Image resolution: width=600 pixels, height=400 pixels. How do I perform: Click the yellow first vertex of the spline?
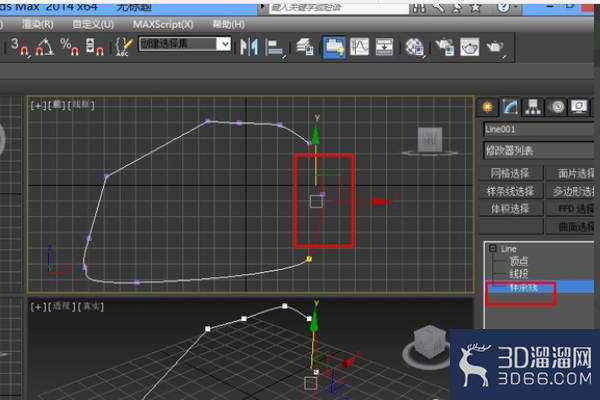(x=309, y=259)
